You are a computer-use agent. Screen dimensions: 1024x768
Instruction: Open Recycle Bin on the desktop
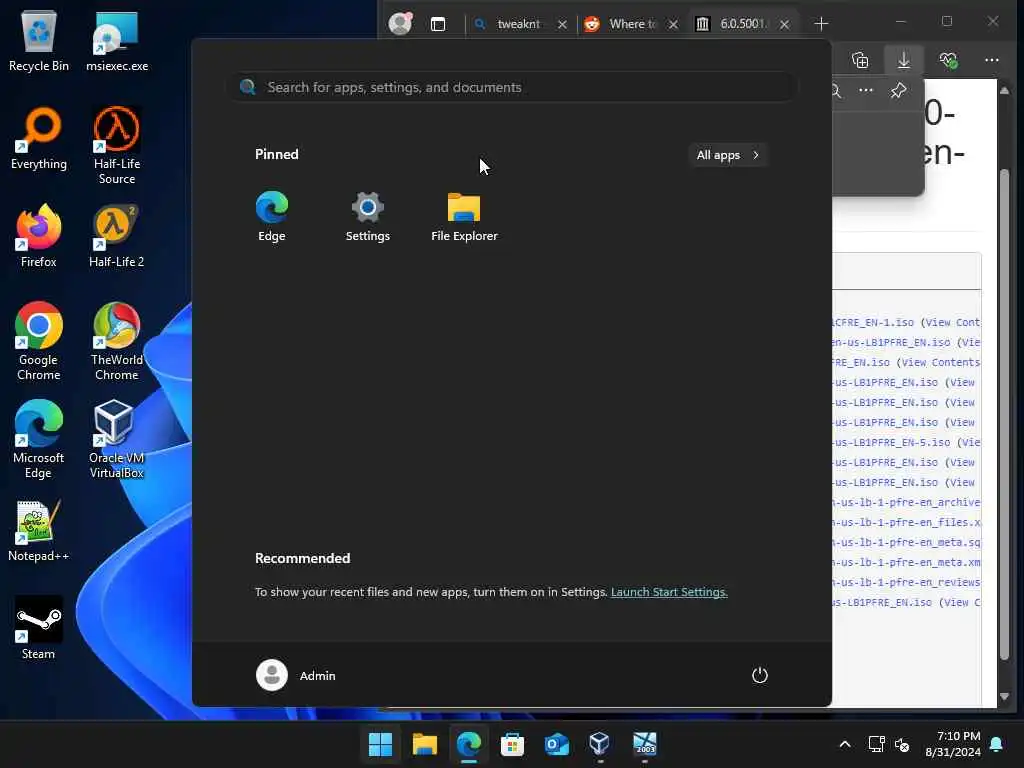pyautogui.click(x=39, y=41)
